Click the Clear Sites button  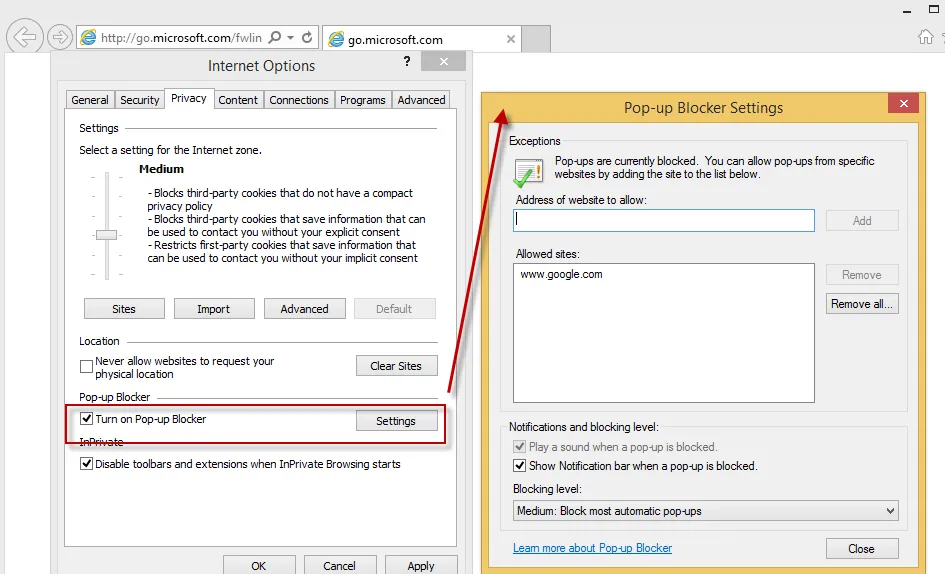[x=396, y=366]
